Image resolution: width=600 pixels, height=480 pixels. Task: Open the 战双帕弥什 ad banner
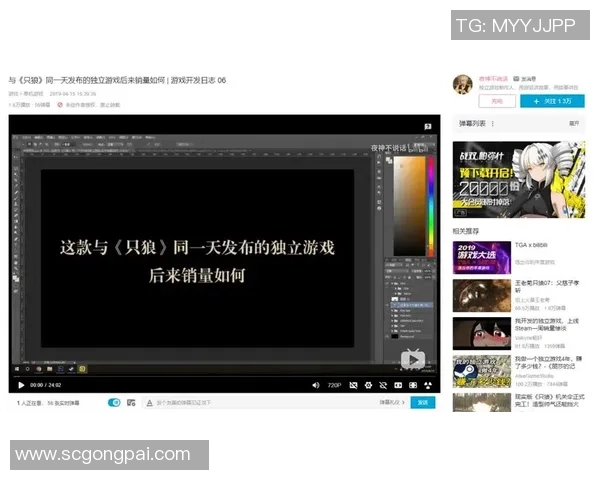[519, 180]
